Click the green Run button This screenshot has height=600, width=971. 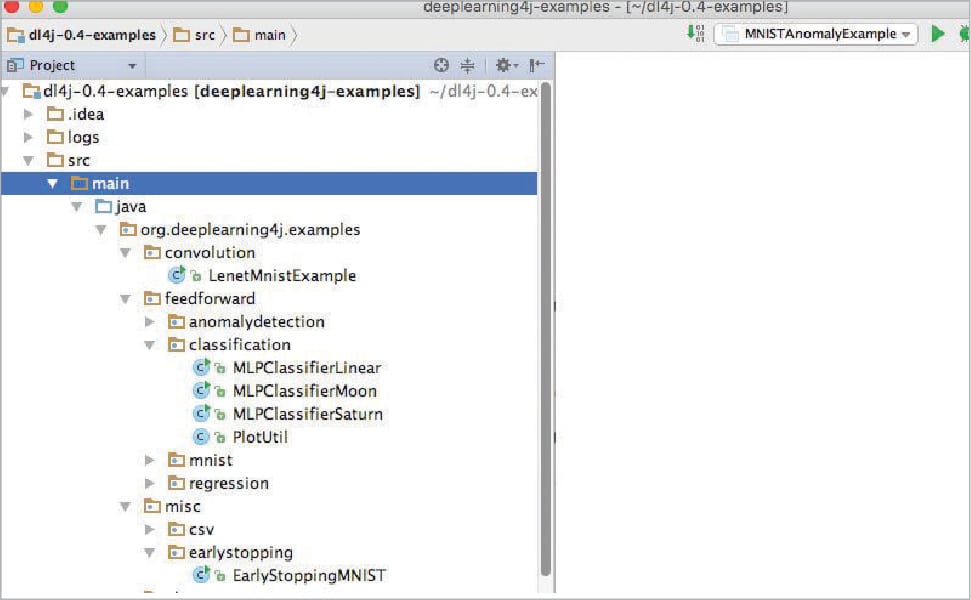point(937,34)
